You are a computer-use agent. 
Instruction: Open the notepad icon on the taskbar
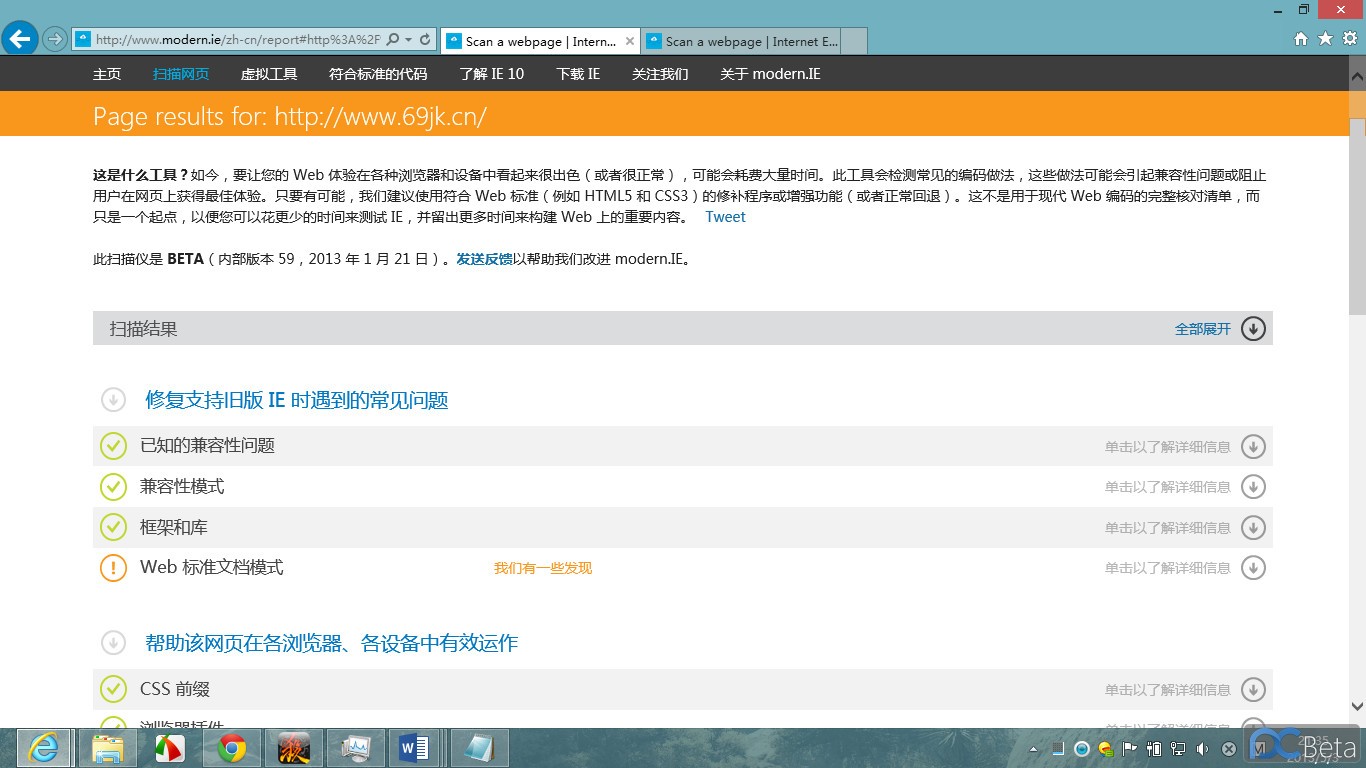pos(479,748)
